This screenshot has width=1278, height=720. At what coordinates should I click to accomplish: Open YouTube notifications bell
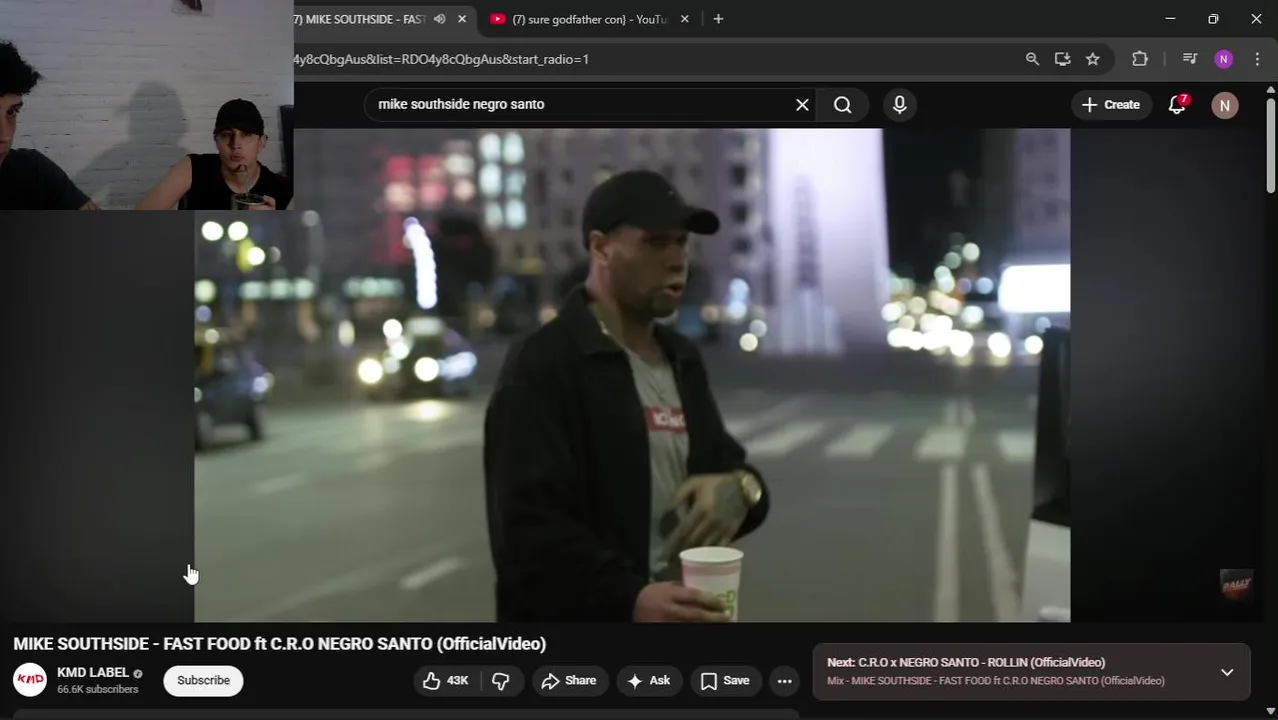[x=1178, y=104]
